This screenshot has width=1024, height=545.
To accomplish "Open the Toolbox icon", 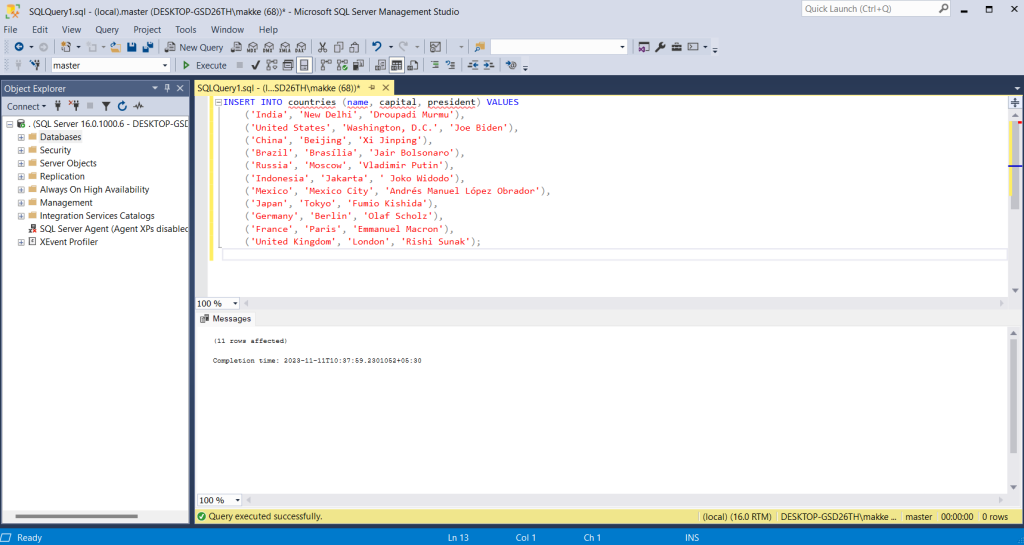I will (677, 47).
